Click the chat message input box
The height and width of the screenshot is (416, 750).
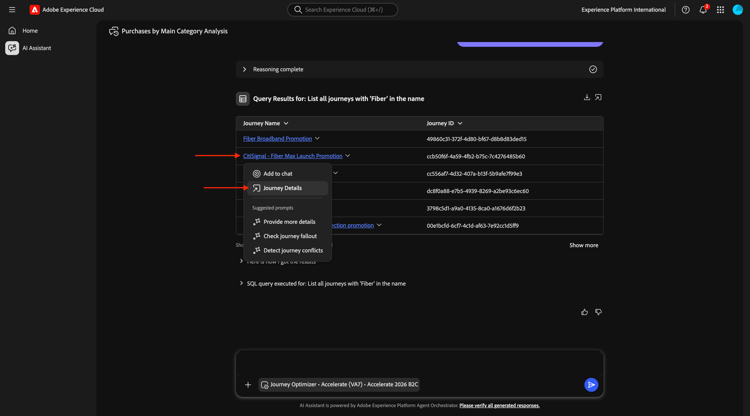click(419, 363)
